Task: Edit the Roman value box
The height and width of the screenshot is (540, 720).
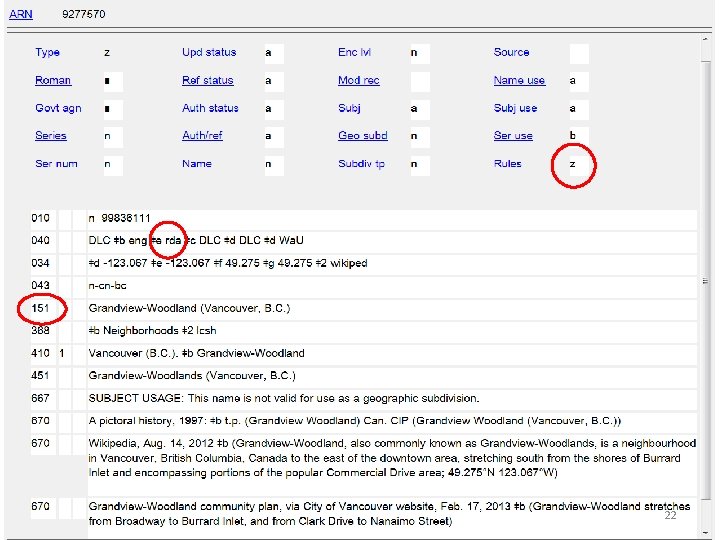Action: pos(113,81)
